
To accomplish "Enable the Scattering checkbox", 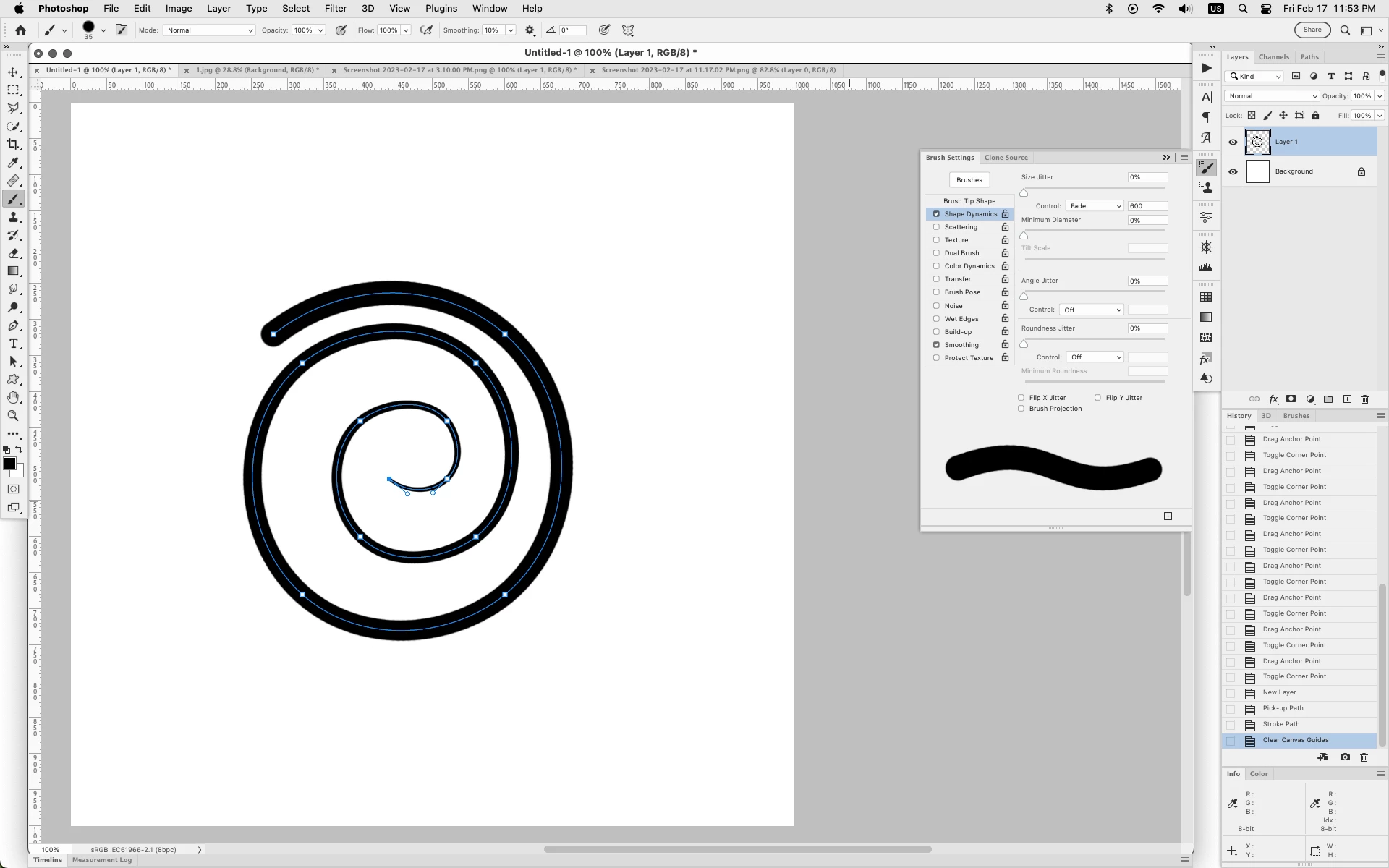I will click(936, 227).
